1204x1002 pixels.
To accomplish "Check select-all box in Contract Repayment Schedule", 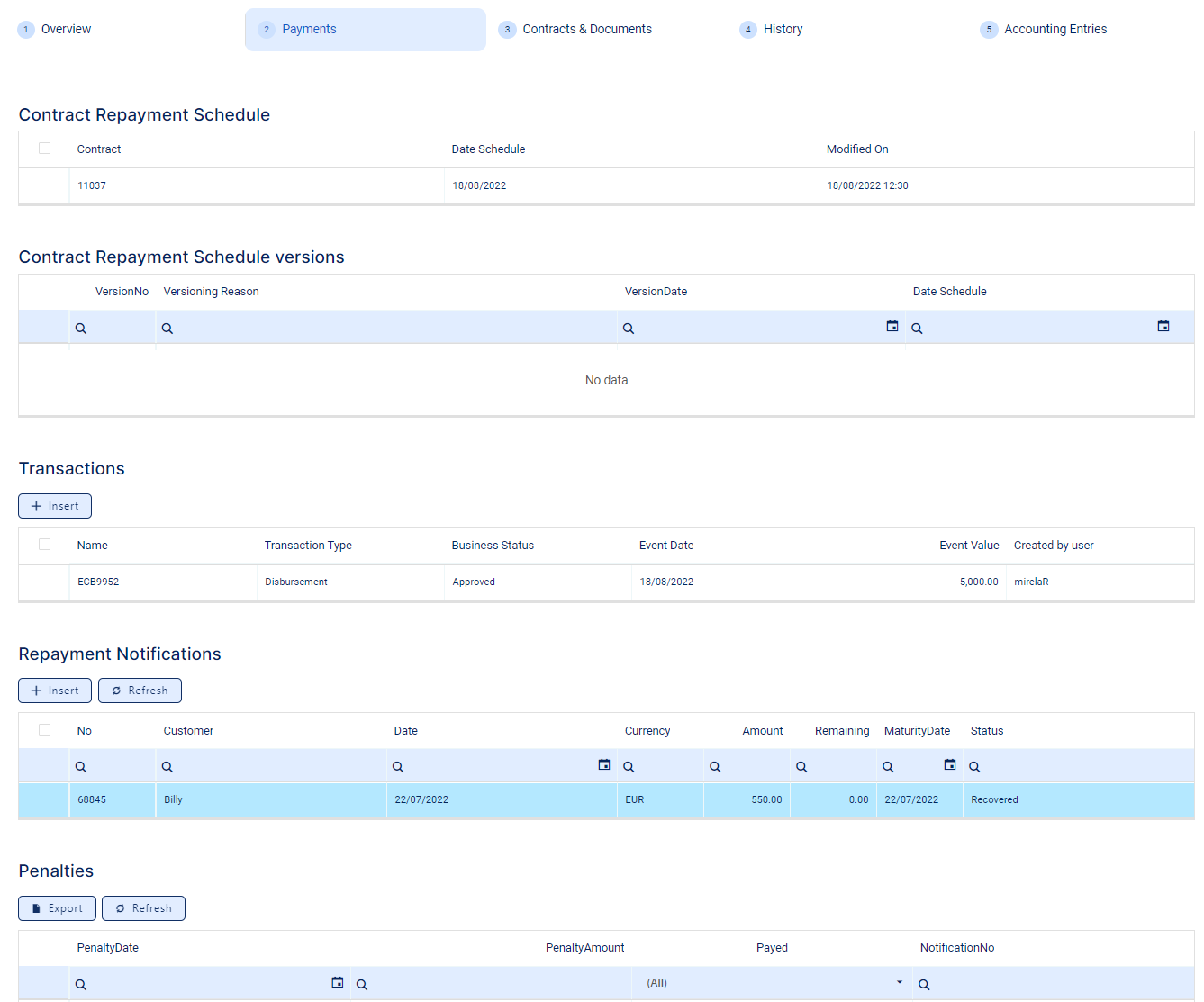I will [45, 149].
